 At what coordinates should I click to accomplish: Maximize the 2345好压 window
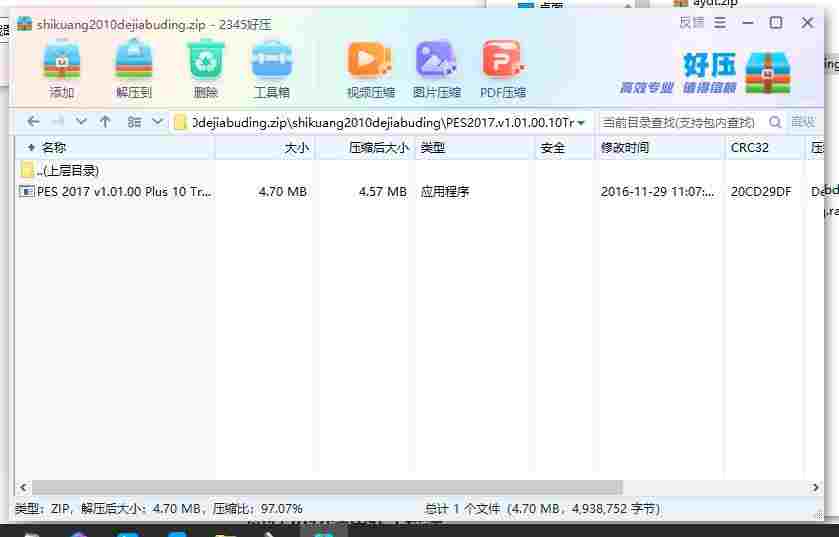coord(776,23)
